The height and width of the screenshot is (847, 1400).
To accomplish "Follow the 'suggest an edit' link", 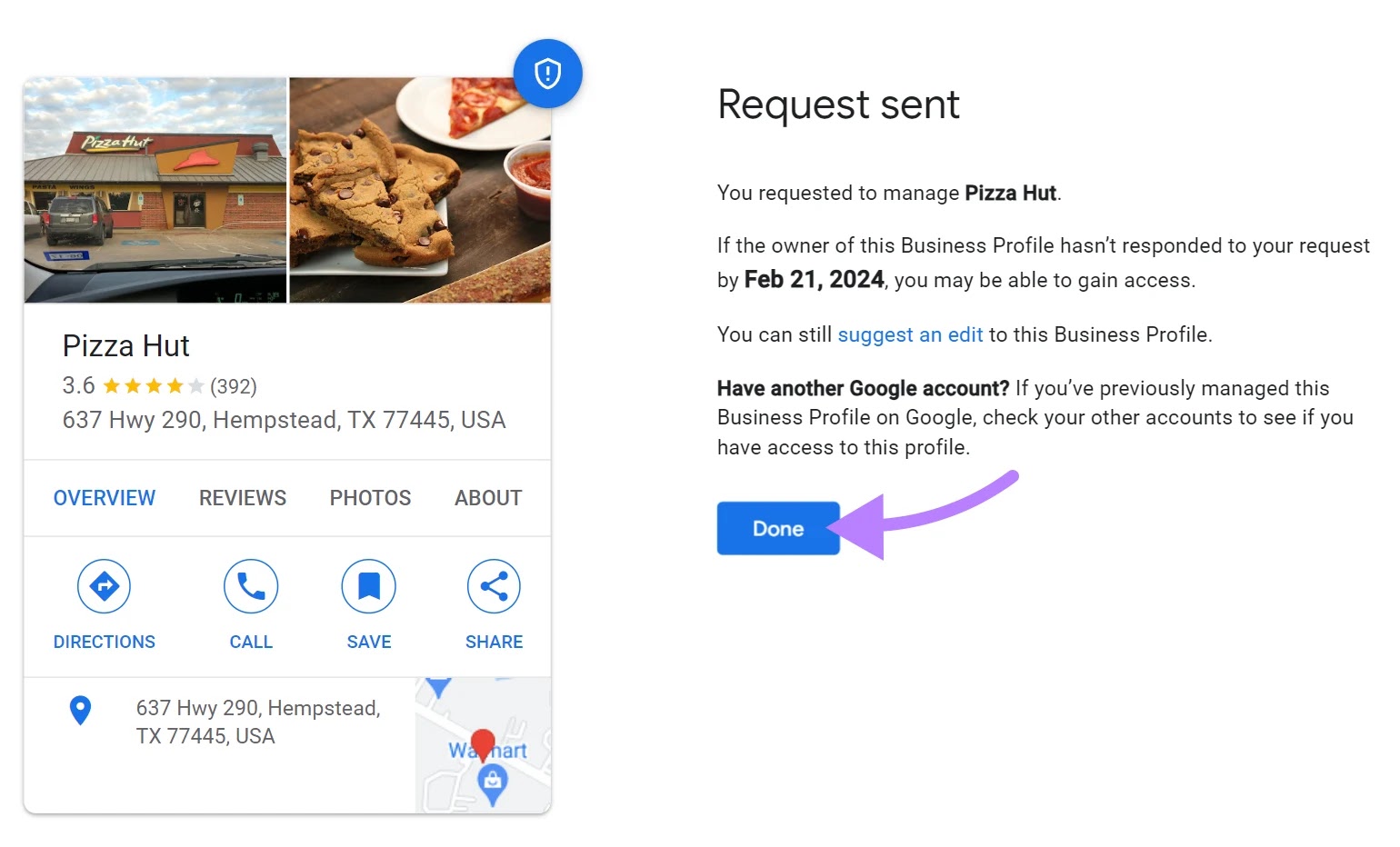I will [x=910, y=334].
